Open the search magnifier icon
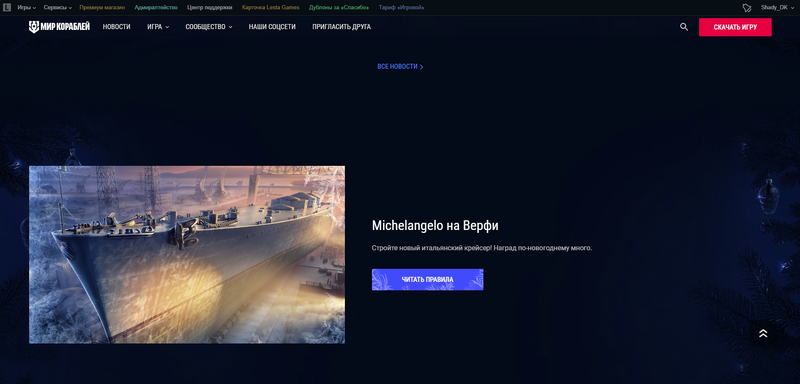This screenshot has width=800, height=384. [x=684, y=27]
